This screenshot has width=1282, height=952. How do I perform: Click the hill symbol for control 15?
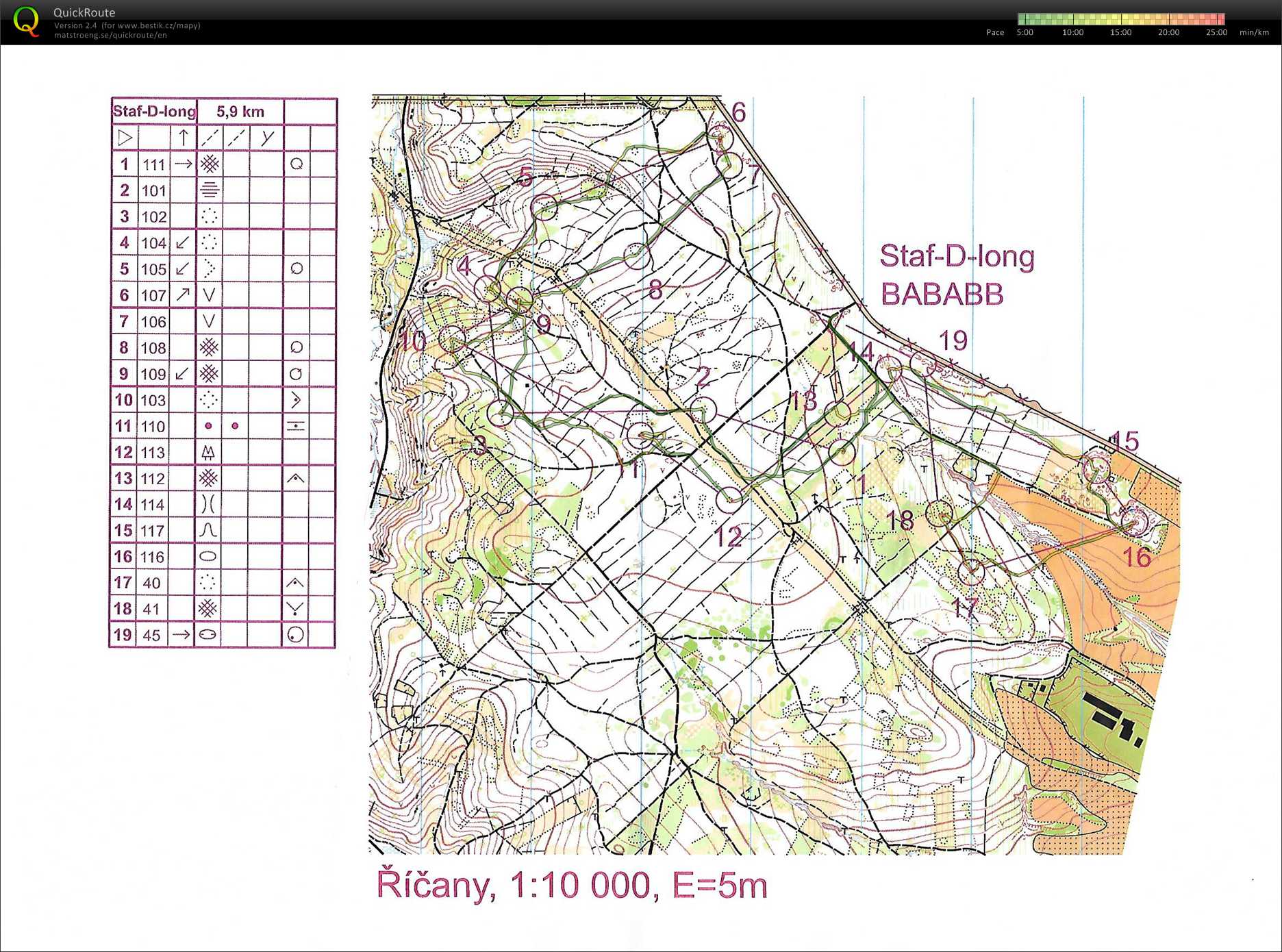coord(209,530)
